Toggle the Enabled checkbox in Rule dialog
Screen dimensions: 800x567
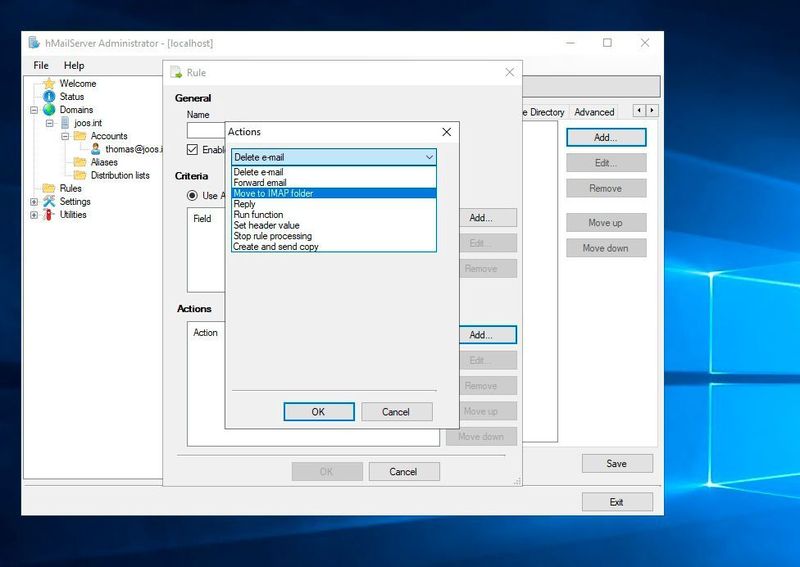192,150
